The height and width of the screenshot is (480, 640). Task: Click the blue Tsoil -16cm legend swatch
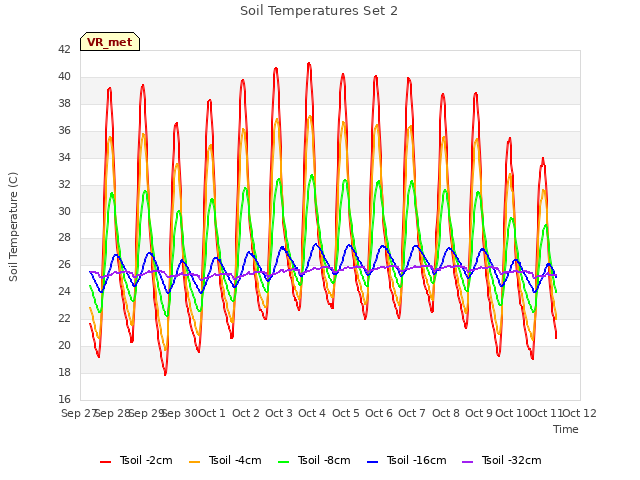[x=372, y=462]
